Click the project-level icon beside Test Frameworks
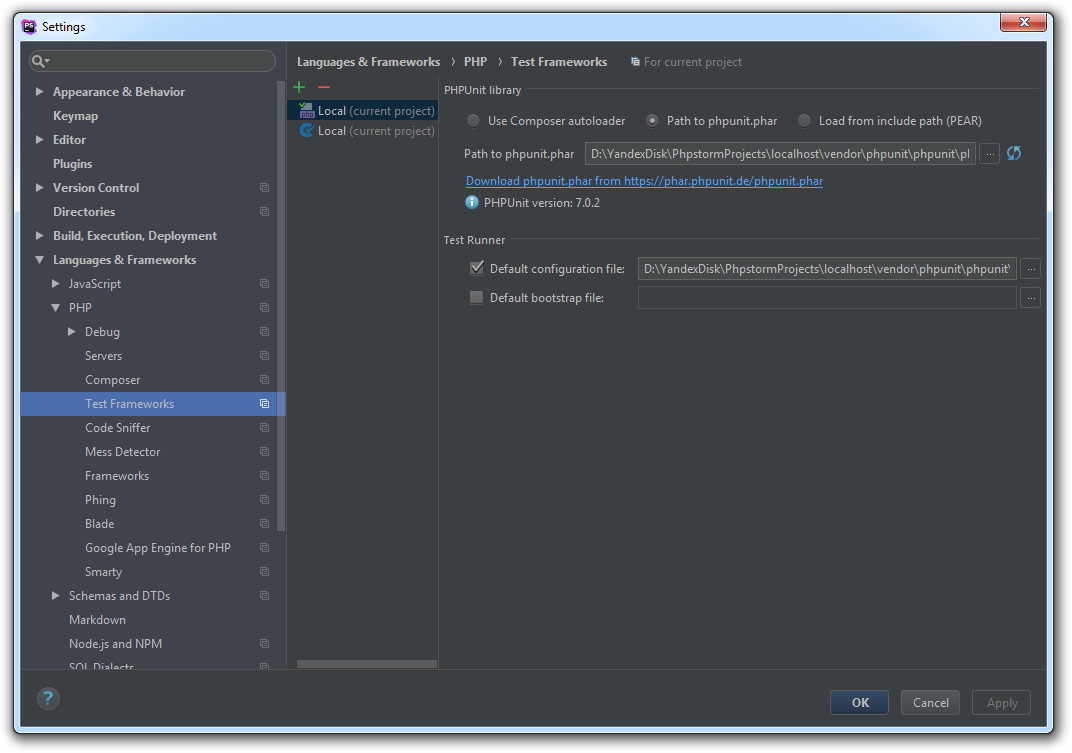Image resolution: width=1072 pixels, height=753 pixels. pos(264,404)
